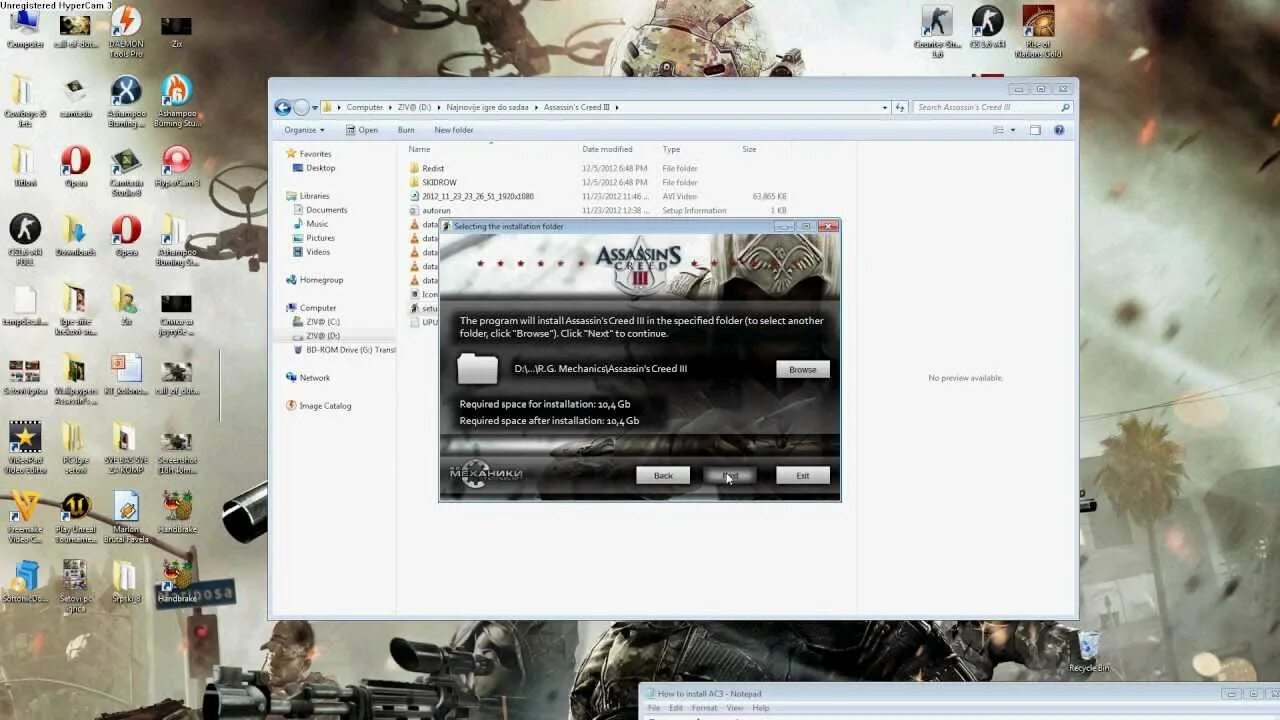The height and width of the screenshot is (720, 1280).
Task: Click the HyperCam 3 desktop icon
Action: tap(177, 168)
